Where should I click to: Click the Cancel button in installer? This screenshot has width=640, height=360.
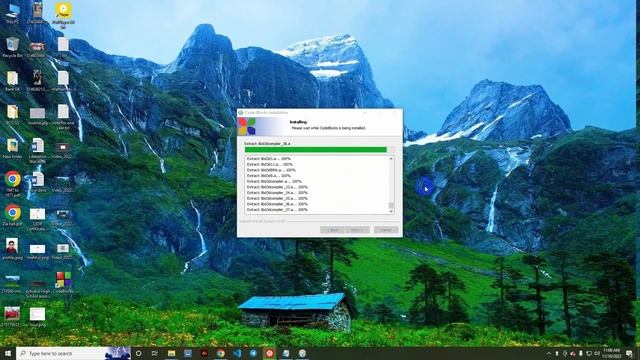pyautogui.click(x=386, y=230)
